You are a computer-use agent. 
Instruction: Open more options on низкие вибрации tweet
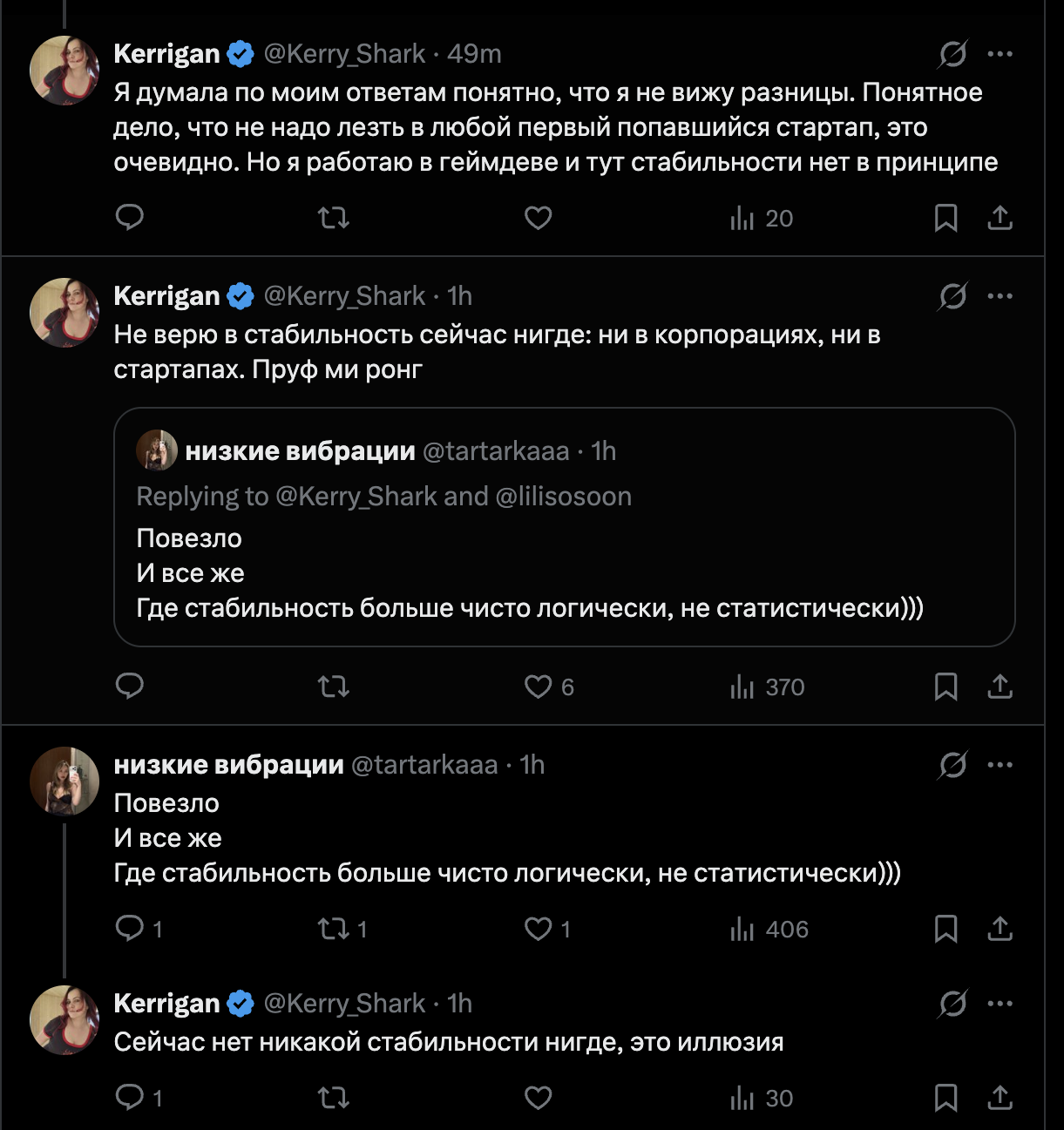tap(1000, 766)
